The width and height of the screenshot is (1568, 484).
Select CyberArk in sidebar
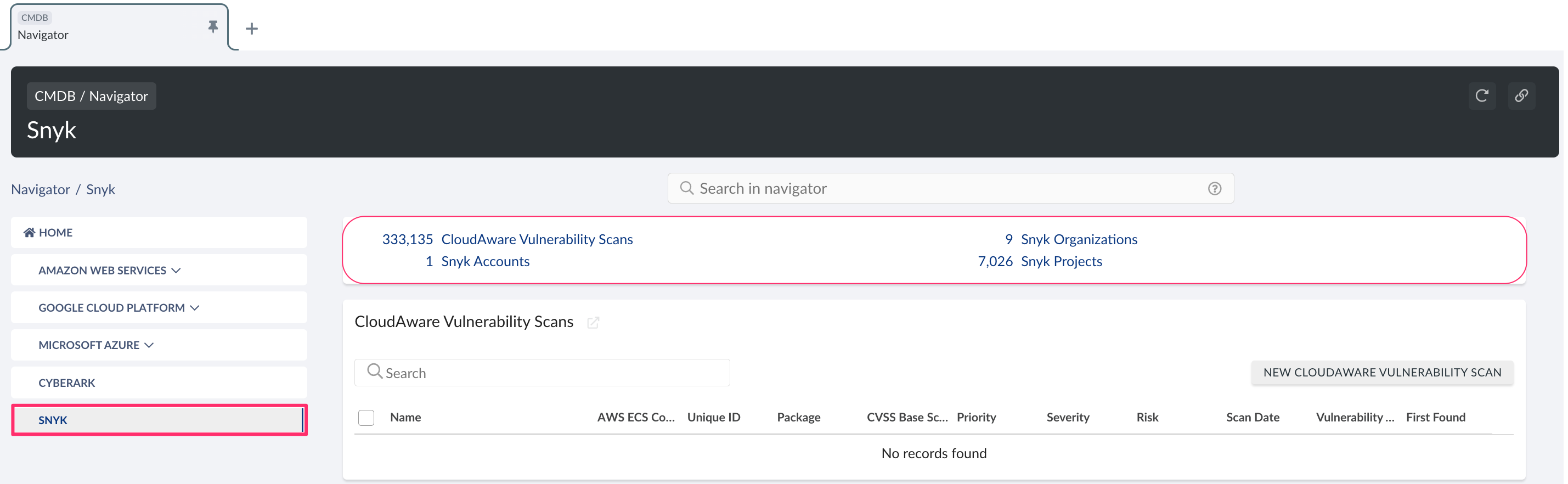(67, 383)
